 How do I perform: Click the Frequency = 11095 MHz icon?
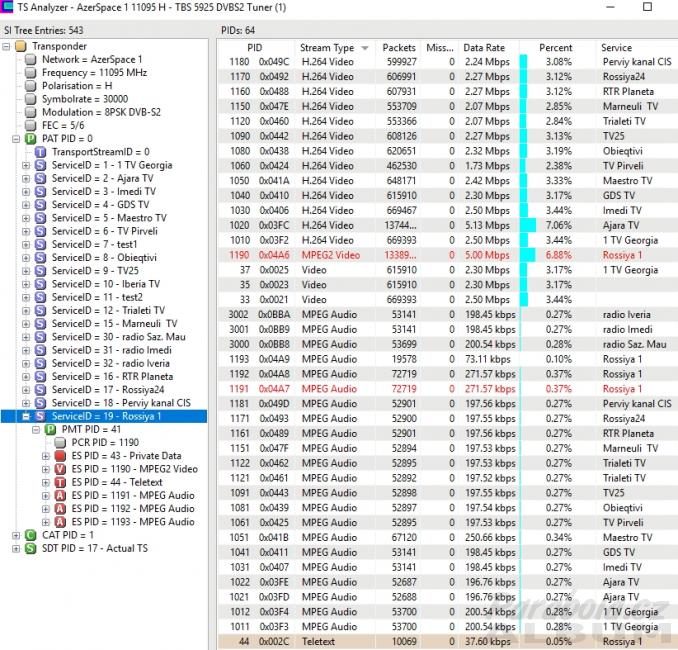(30, 73)
